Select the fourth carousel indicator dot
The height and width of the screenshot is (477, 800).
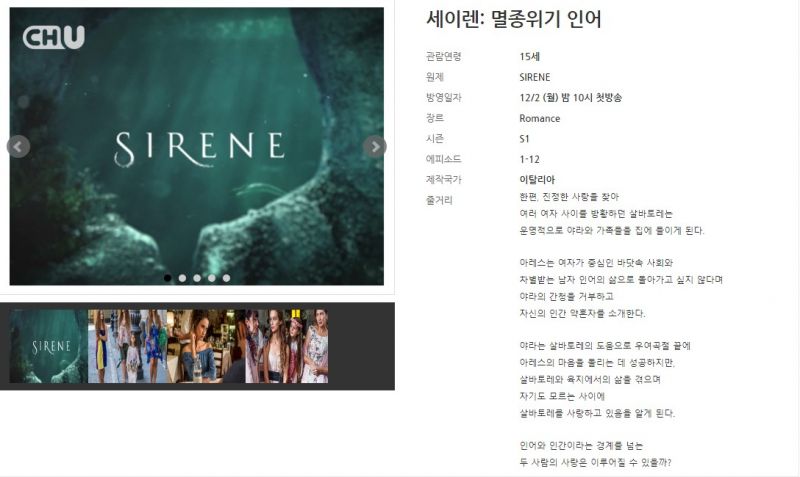[x=212, y=278]
